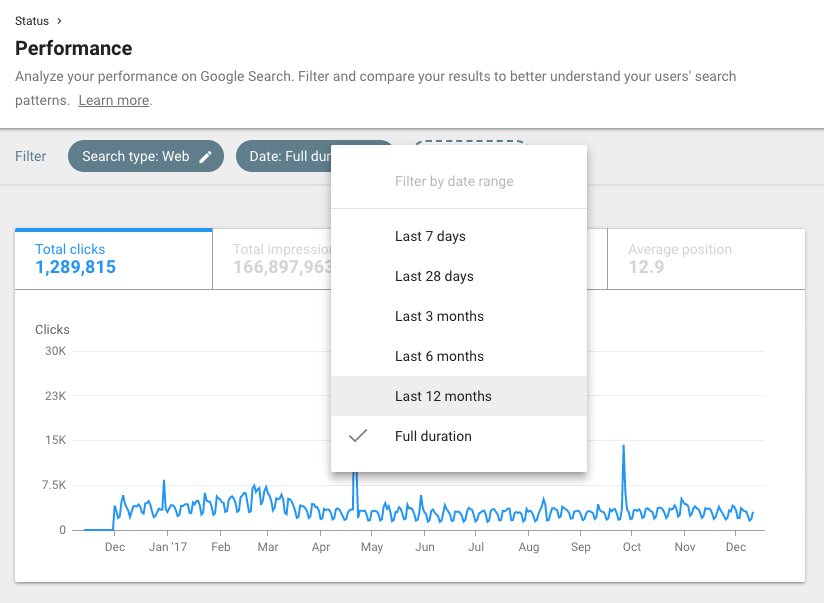Viewport: 824px width, 603px height.
Task: Toggle the Average position metric tab
Action: click(706, 259)
